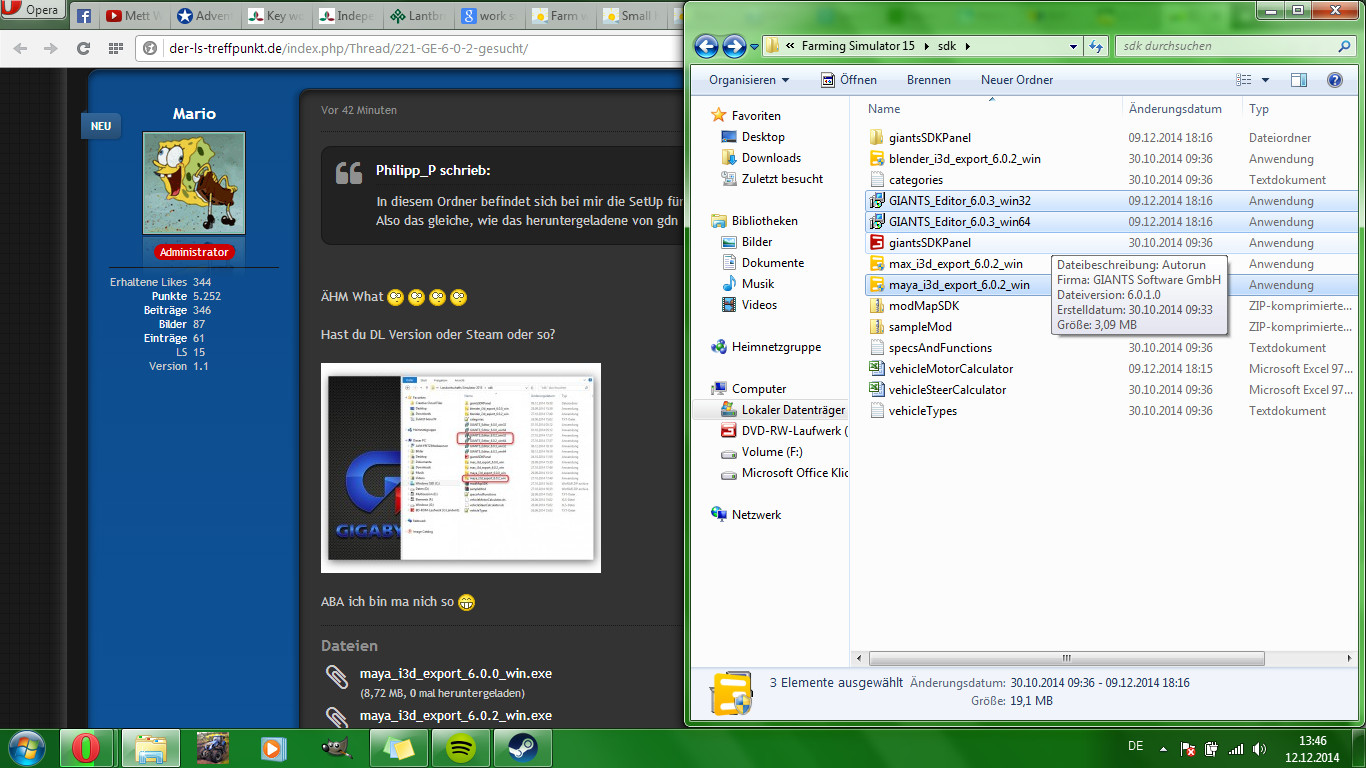Open Spotify from the taskbar

[x=460, y=748]
